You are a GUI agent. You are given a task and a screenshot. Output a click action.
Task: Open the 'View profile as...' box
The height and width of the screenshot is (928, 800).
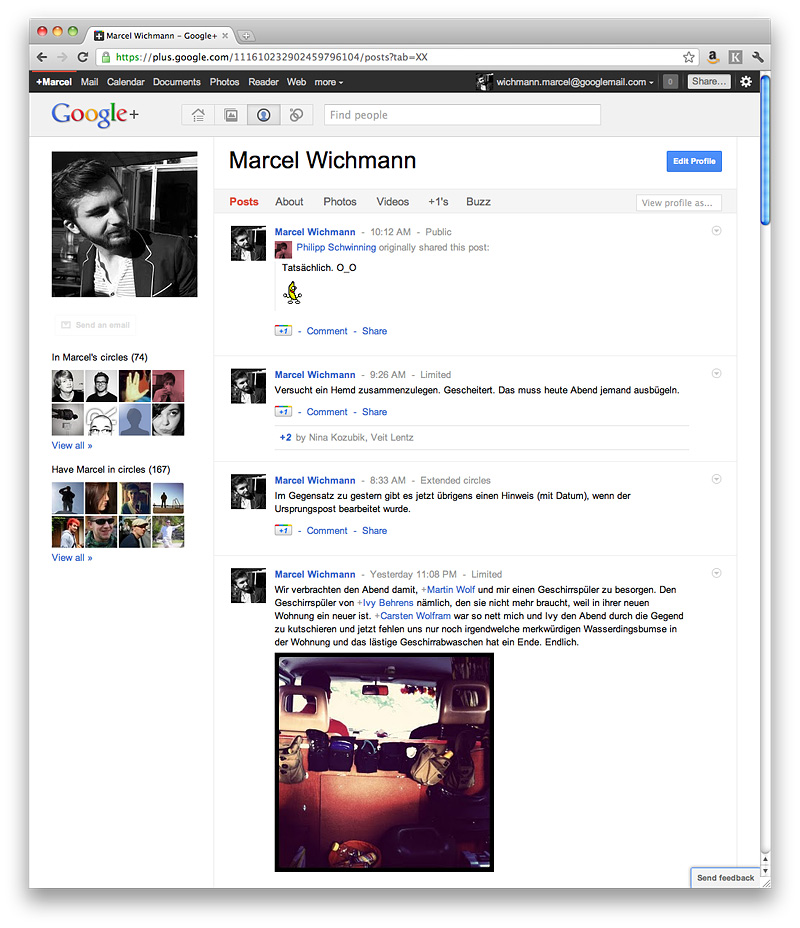(678, 202)
